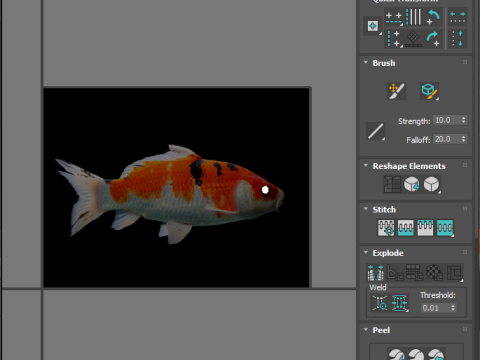This screenshot has height=360, width=480.
Task: Click Straighten Selection in Reshape Elements
Action: pyautogui.click(x=392, y=184)
